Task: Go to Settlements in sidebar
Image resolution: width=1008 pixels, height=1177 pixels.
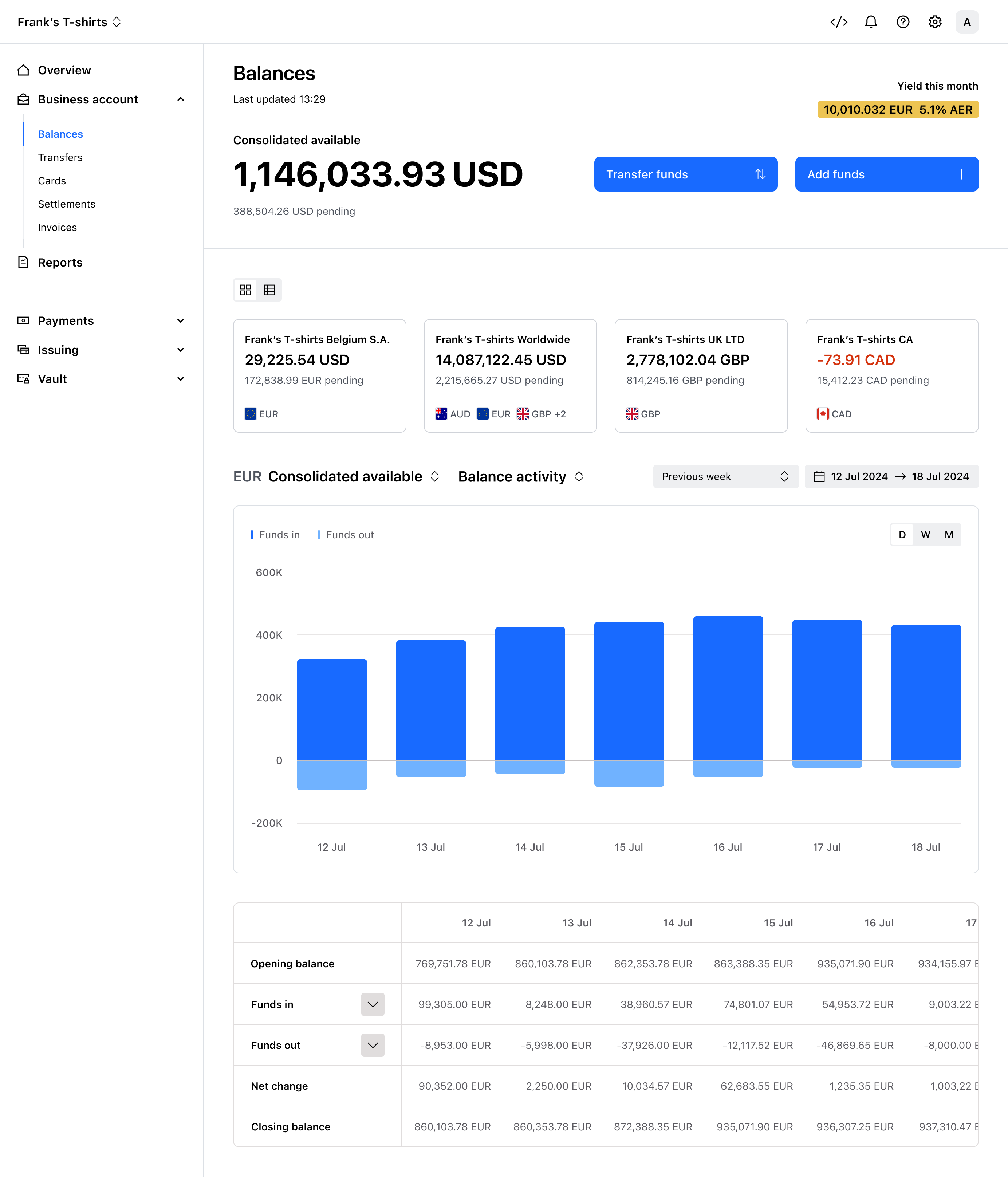Action: coord(66,204)
